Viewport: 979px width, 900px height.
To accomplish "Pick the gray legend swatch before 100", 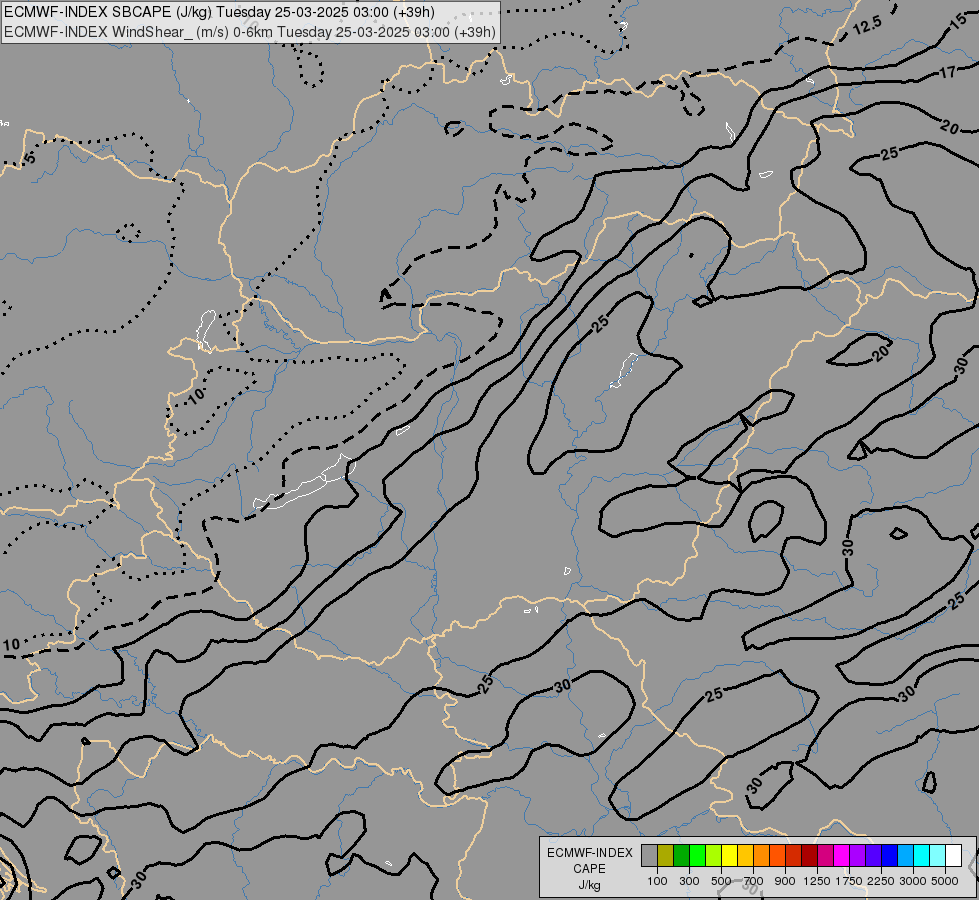I will click(649, 855).
